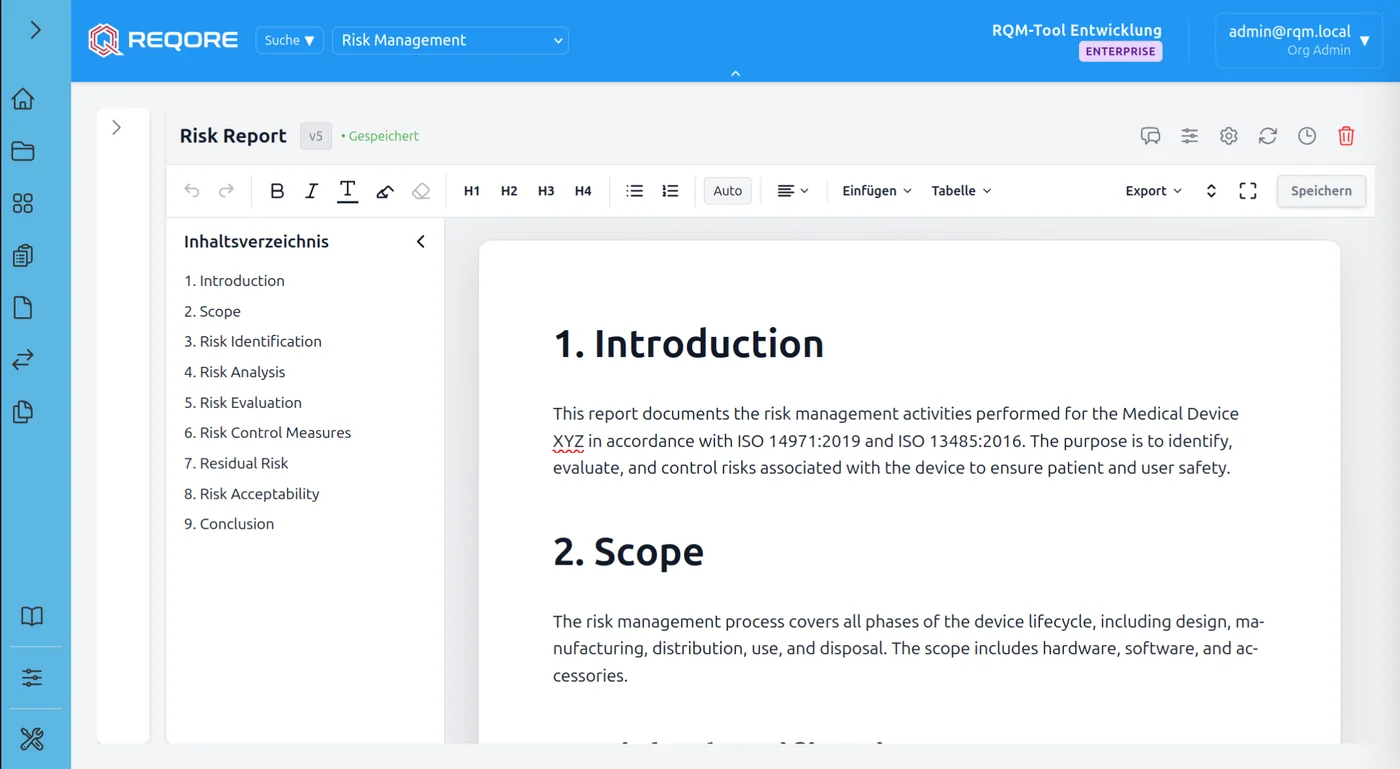The image size is (1400, 769).
Task: Enter fullscreen editor mode
Action: 1248,191
